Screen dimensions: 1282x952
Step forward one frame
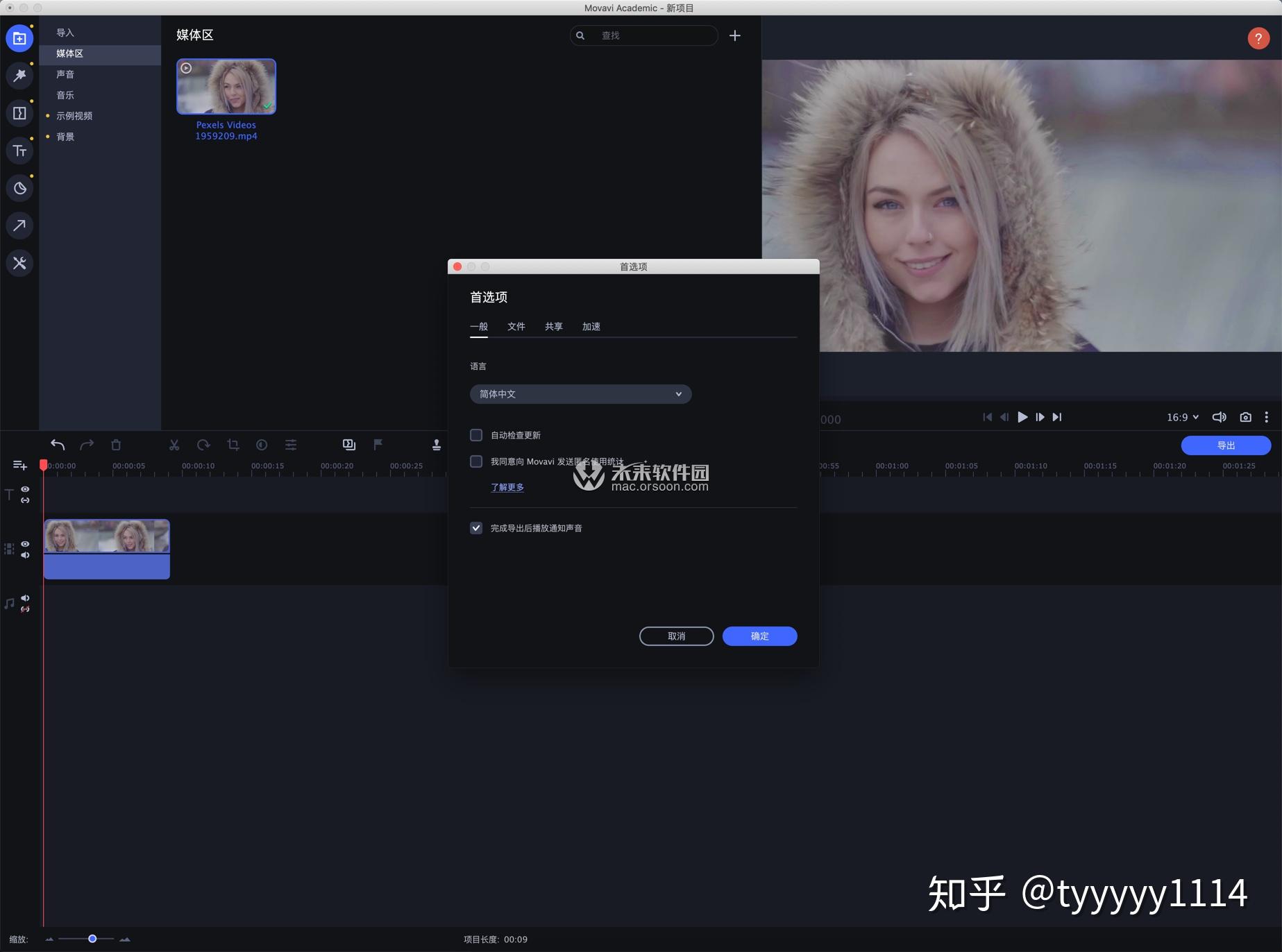pos(1040,417)
